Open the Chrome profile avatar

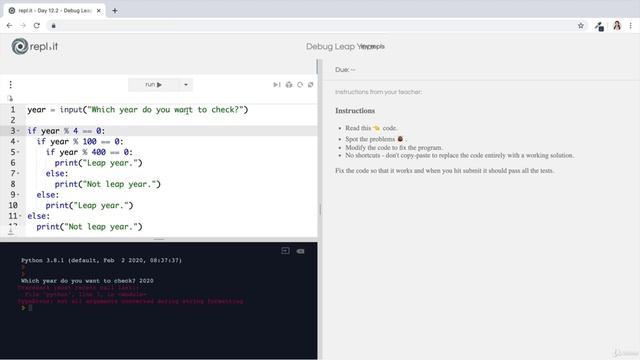click(617, 26)
